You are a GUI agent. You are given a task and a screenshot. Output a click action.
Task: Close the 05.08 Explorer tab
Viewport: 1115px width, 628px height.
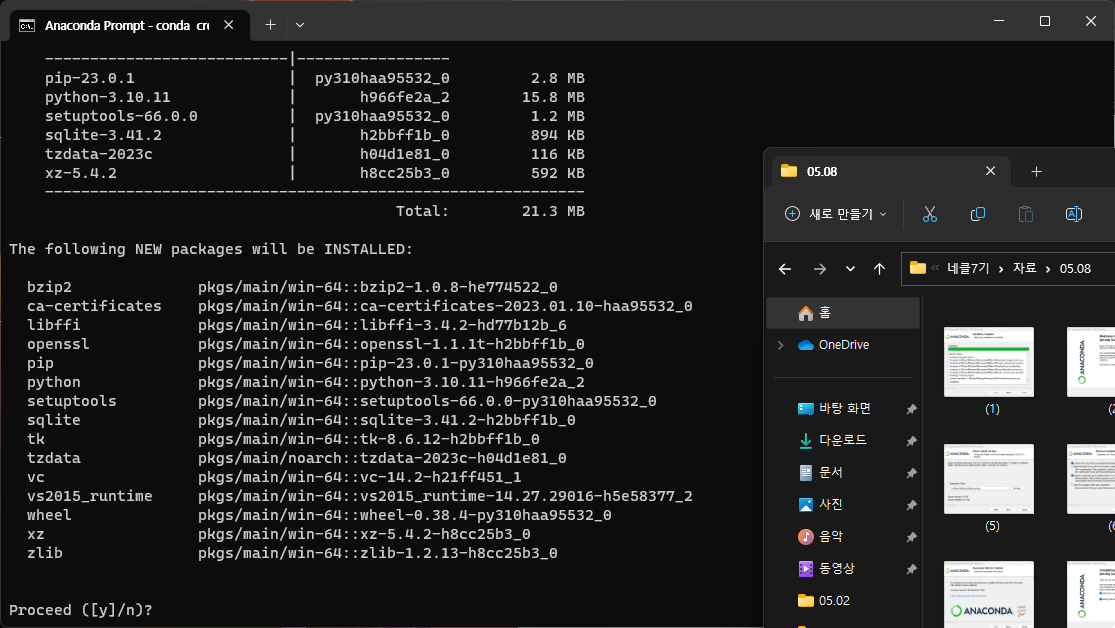pyautogui.click(x=991, y=171)
